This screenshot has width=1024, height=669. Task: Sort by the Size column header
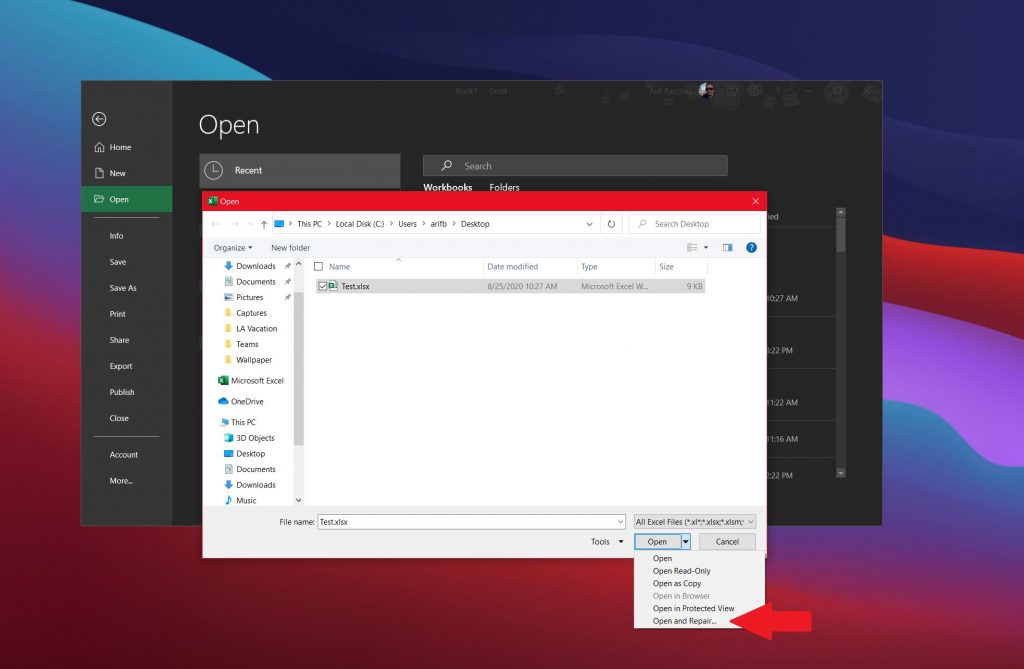point(666,267)
